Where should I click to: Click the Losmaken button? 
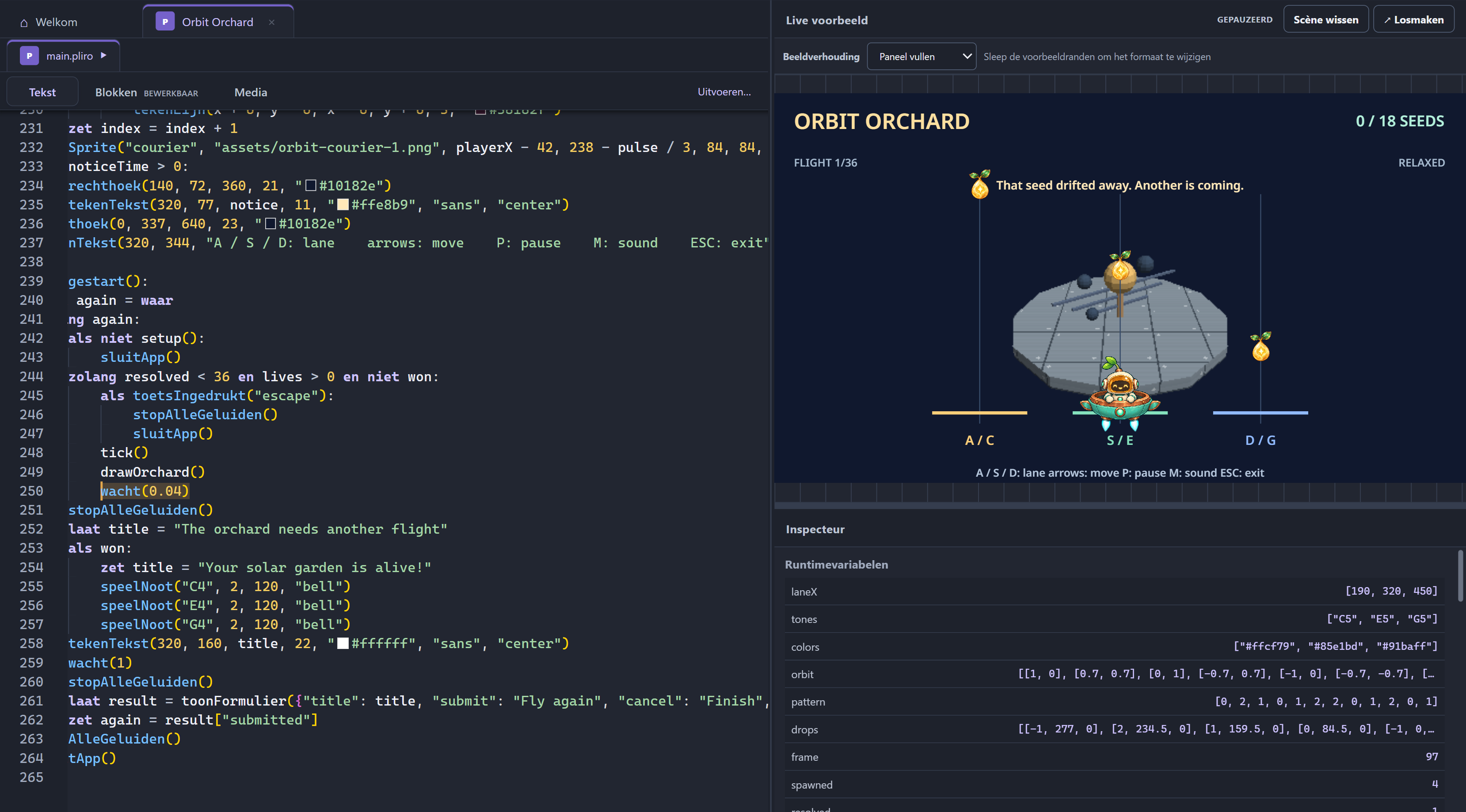(1414, 20)
